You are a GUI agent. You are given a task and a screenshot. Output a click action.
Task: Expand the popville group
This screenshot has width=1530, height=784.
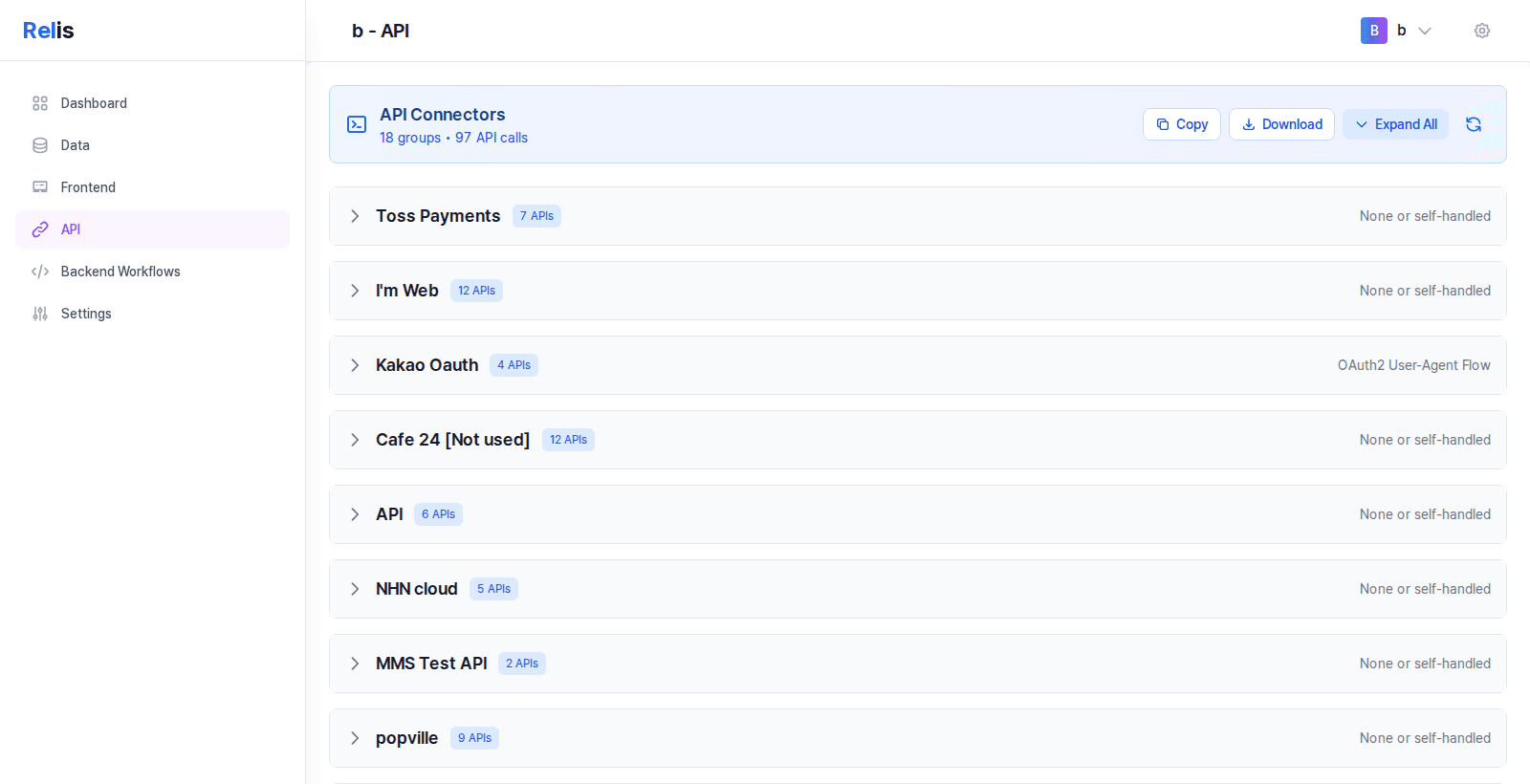[x=355, y=738]
